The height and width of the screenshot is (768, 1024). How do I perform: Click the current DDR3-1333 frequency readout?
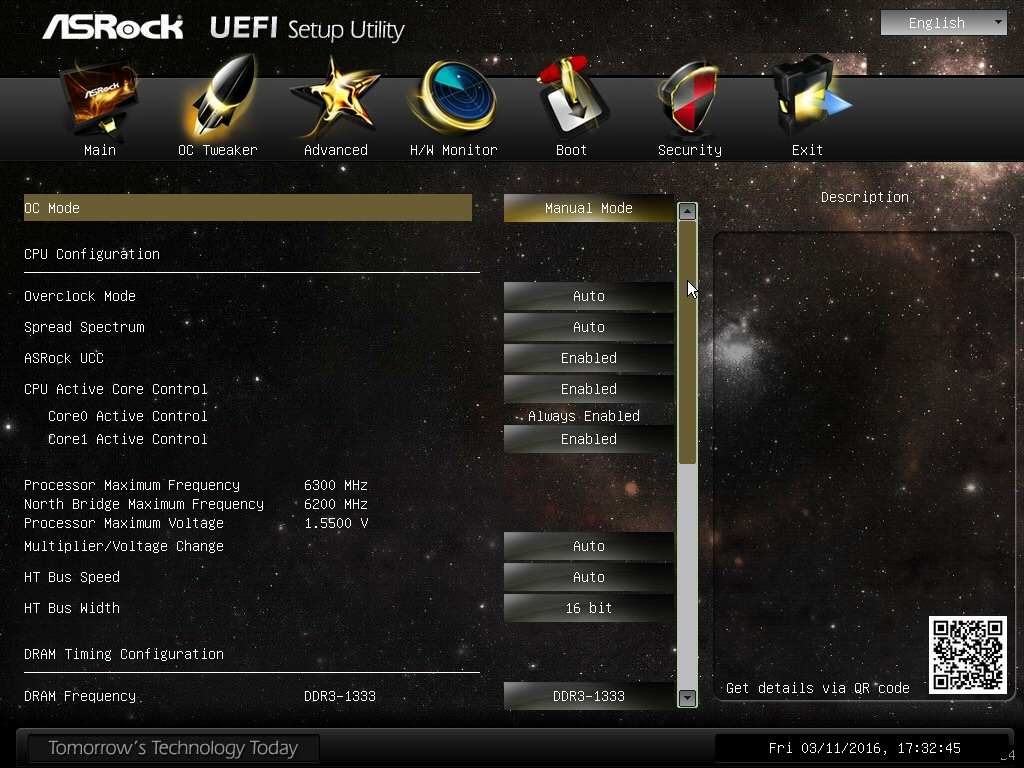(340, 696)
